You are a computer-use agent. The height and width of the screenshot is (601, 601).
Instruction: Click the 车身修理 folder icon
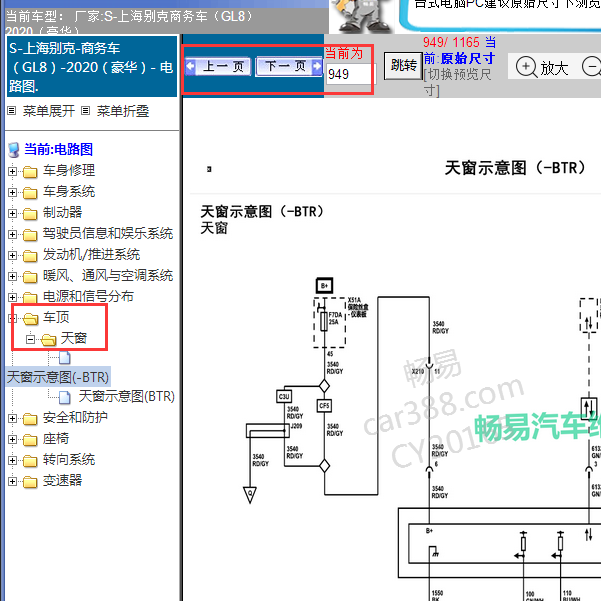pyautogui.click(x=30, y=172)
